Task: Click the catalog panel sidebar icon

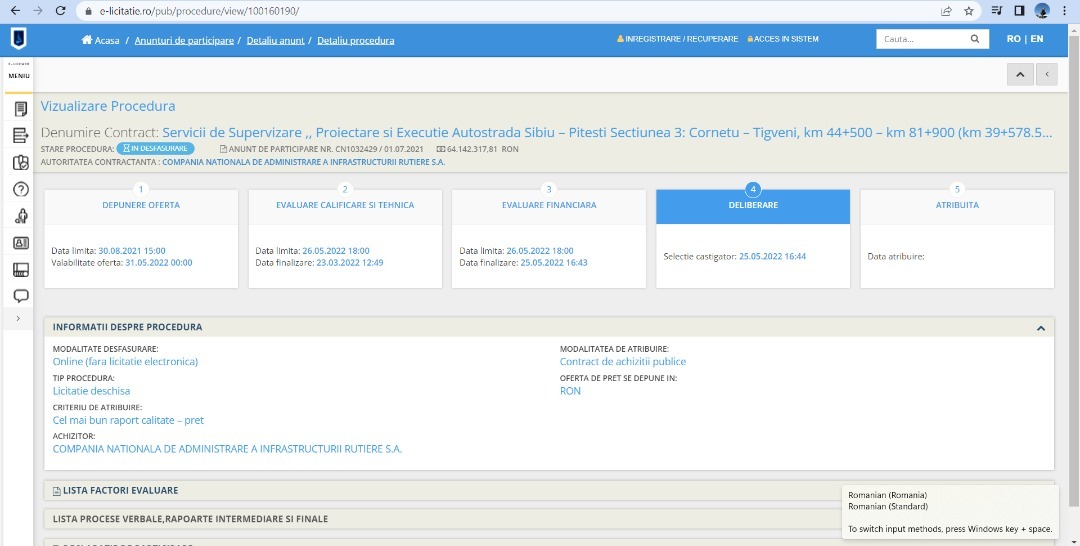Action: (21, 270)
